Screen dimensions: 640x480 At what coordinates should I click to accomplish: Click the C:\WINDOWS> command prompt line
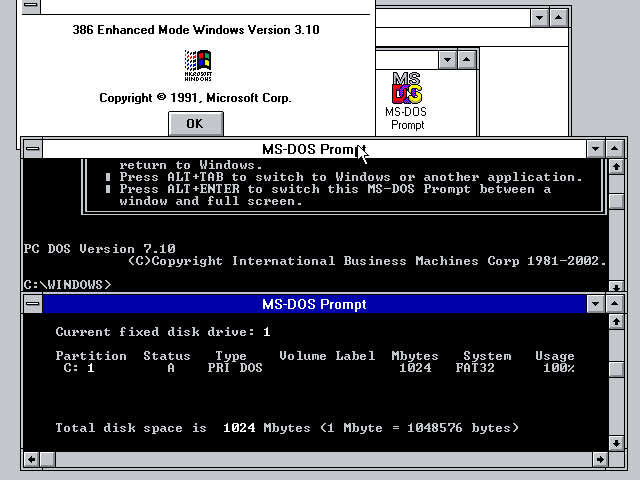point(67,284)
